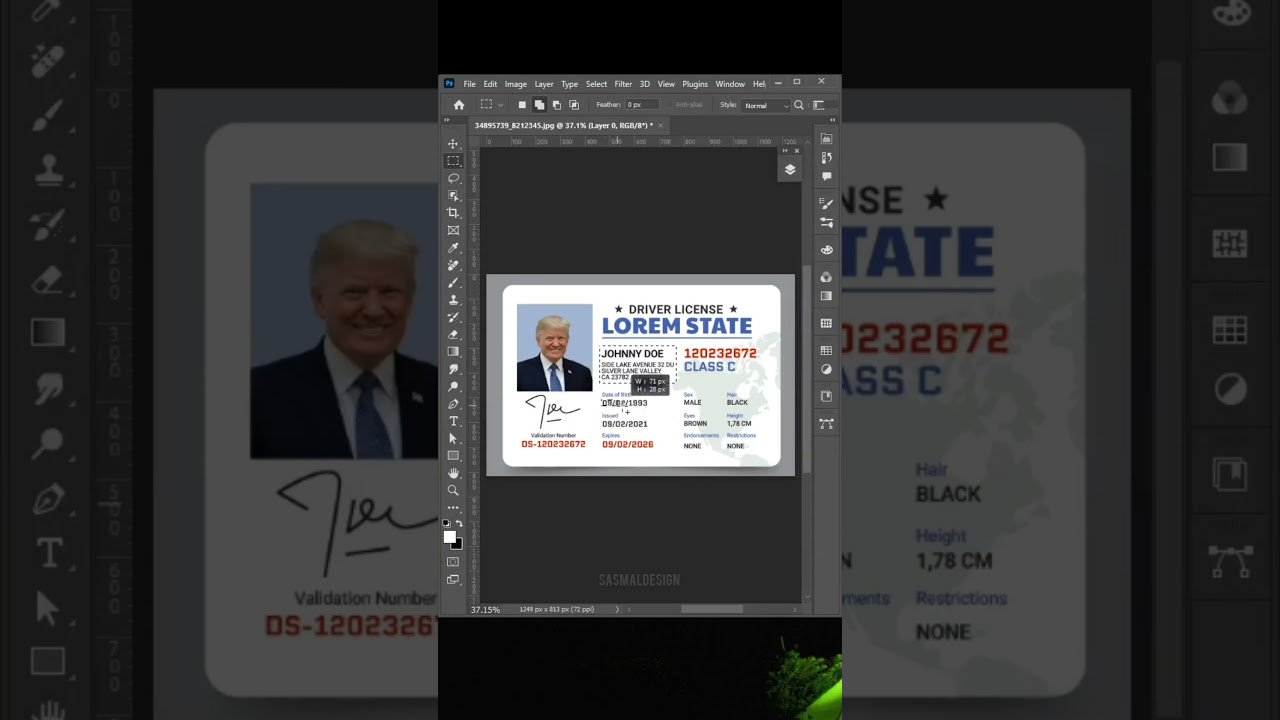Open the Paths panel icon
Viewport: 1280px width, 720px height.
tap(826, 424)
